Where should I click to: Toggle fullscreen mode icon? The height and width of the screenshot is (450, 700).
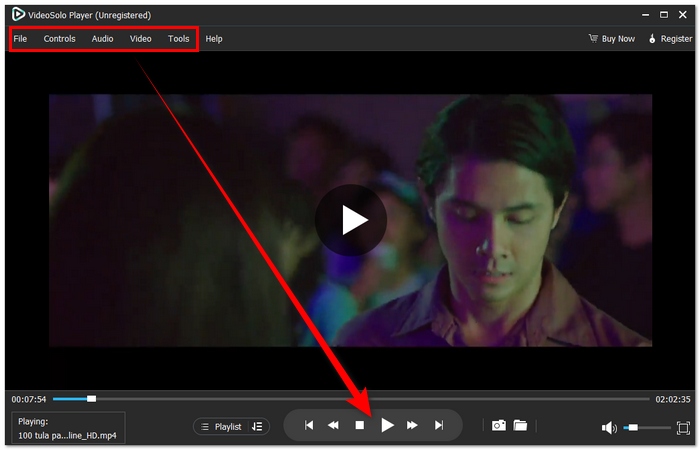coord(683,428)
